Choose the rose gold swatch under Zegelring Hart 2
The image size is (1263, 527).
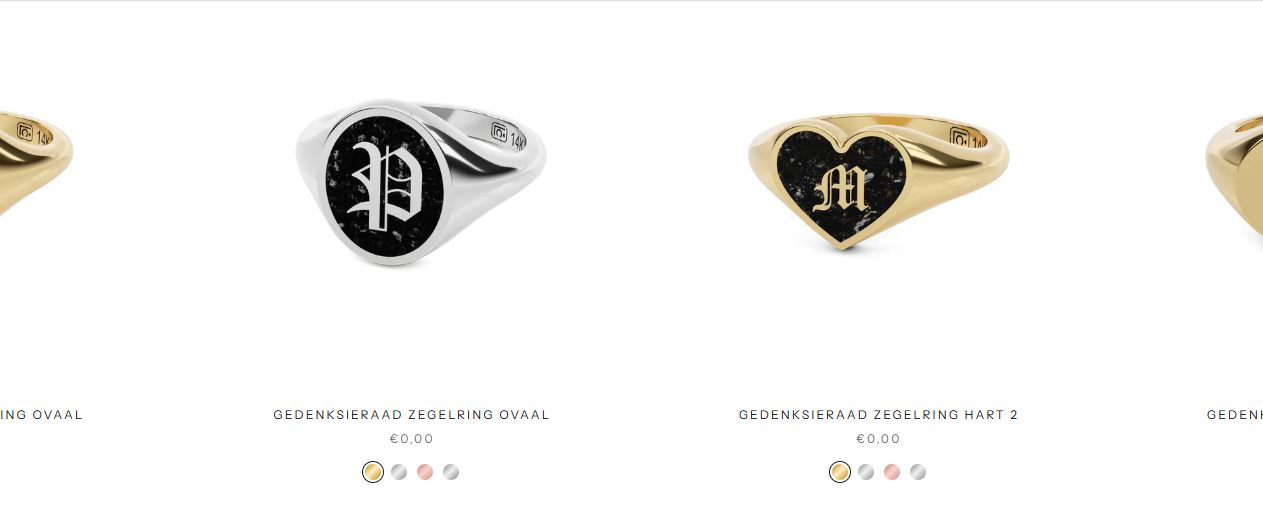point(892,472)
